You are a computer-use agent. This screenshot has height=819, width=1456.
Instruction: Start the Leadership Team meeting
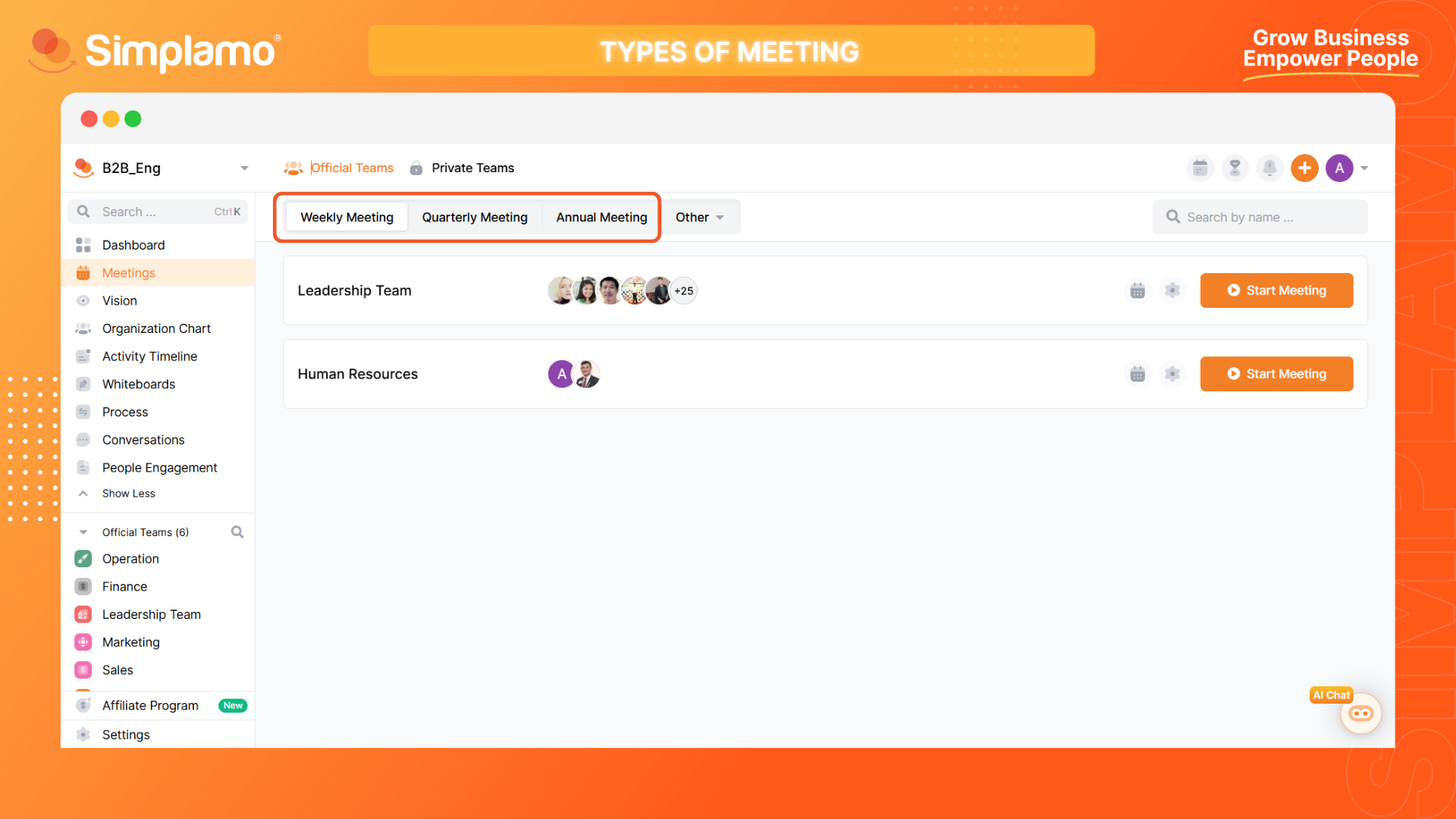1276,290
